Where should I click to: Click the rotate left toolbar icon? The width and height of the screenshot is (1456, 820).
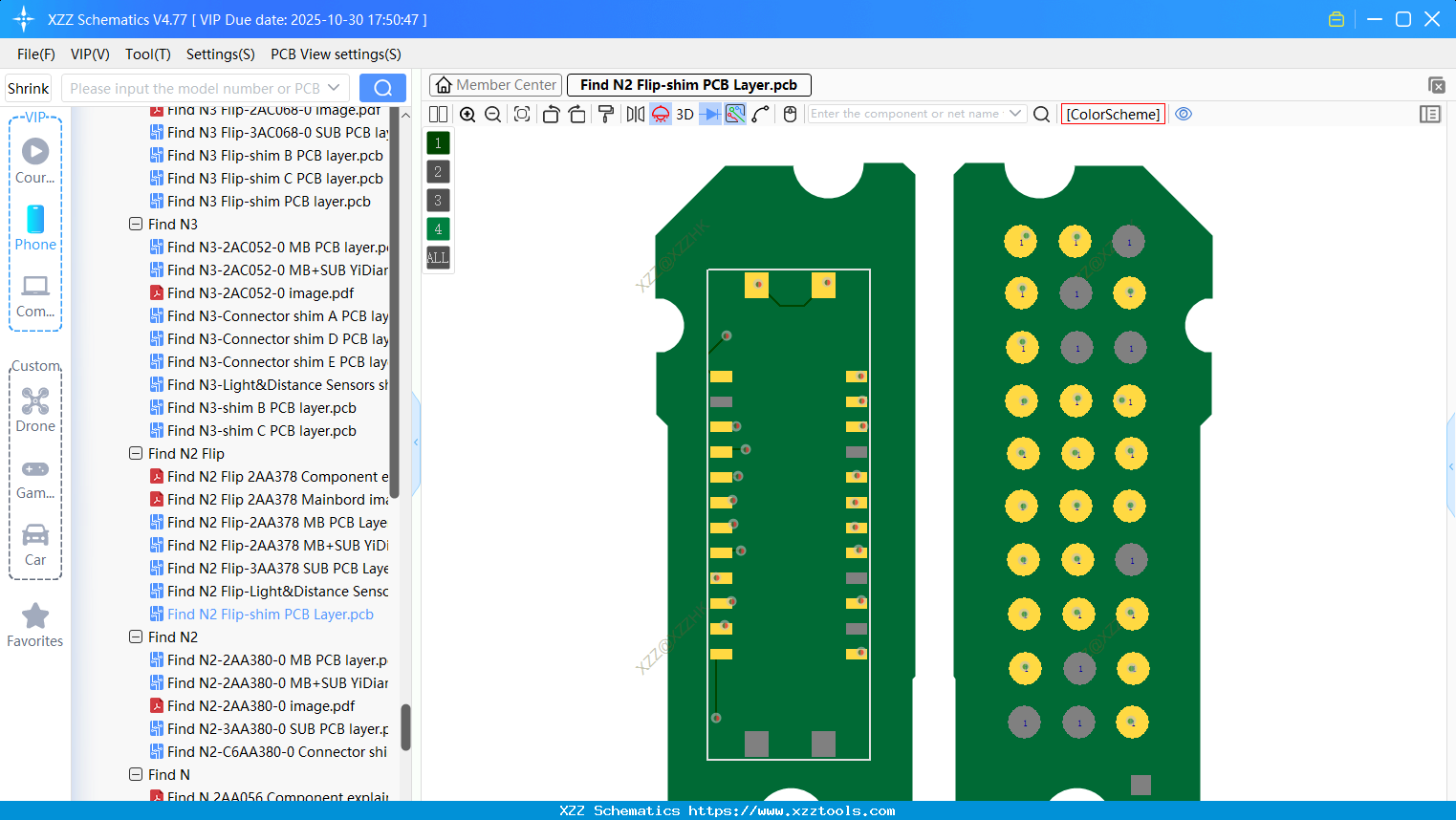(551, 114)
